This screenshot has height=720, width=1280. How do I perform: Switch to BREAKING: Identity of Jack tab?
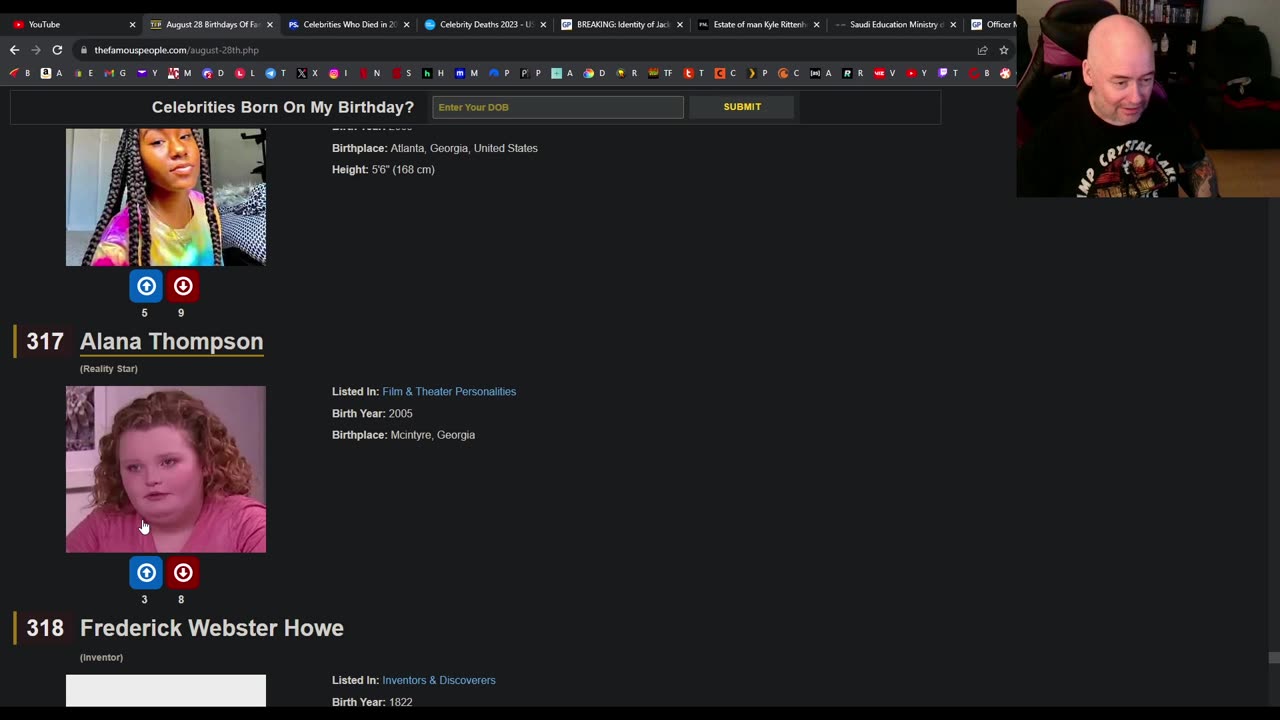pos(620,24)
